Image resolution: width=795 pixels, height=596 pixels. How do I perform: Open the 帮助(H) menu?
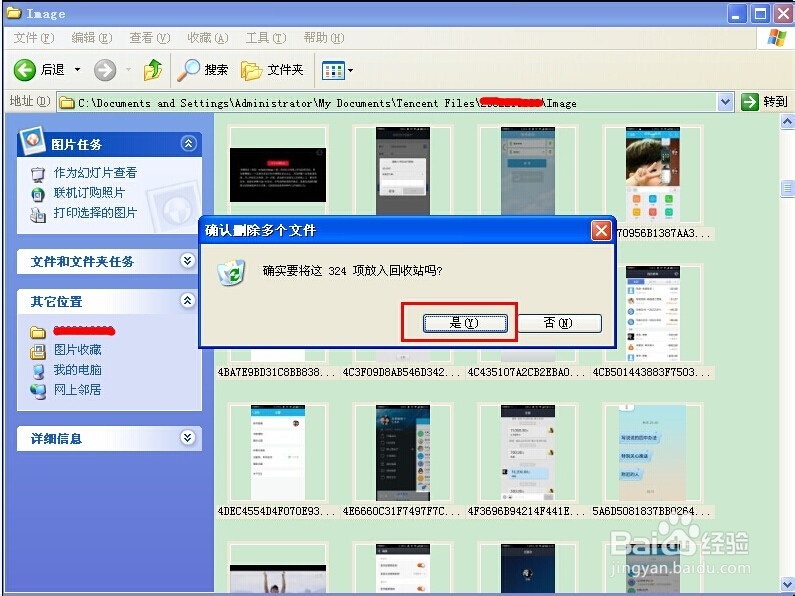click(x=323, y=38)
